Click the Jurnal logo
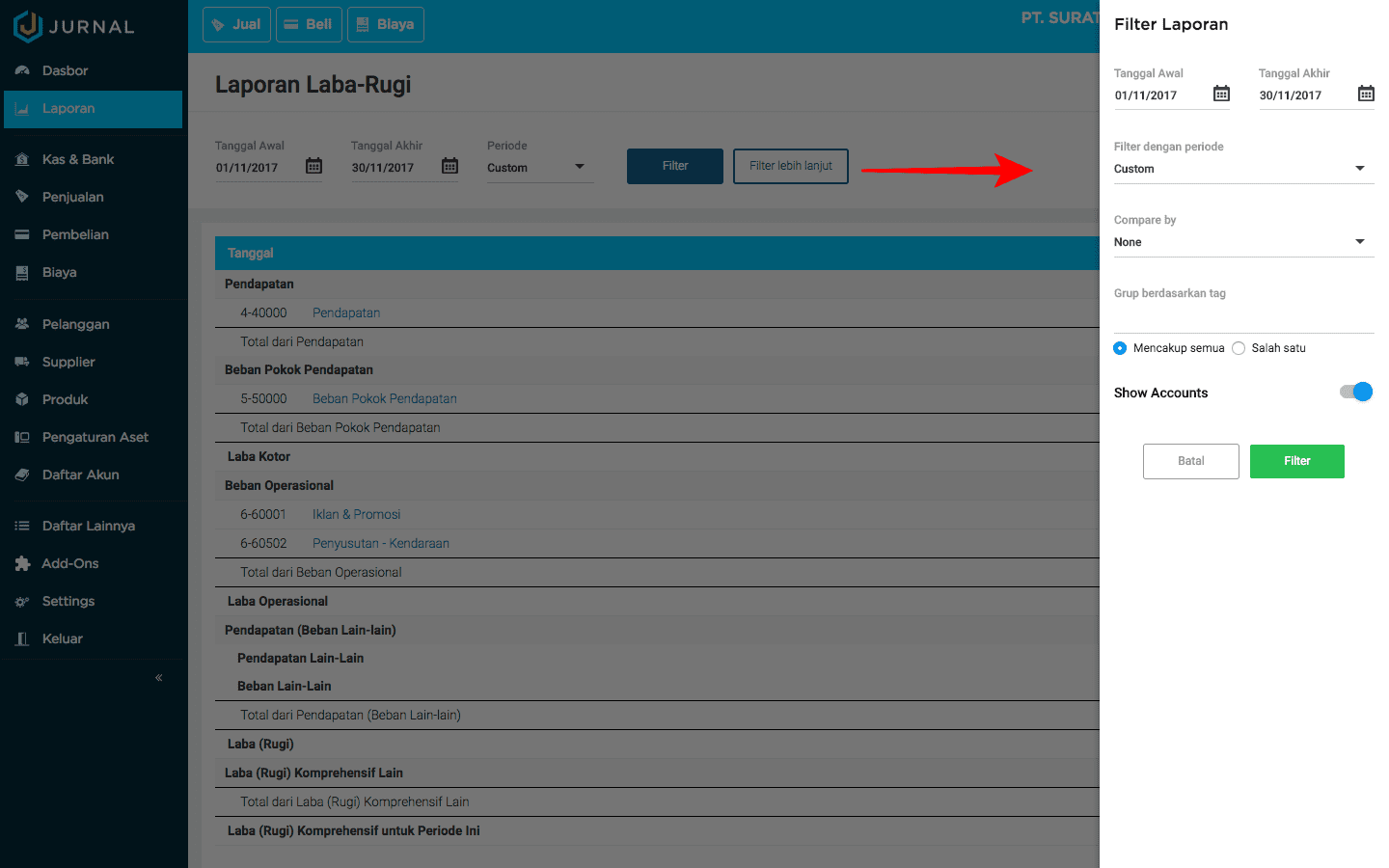This screenshot has width=1389, height=868. point(74,26)
